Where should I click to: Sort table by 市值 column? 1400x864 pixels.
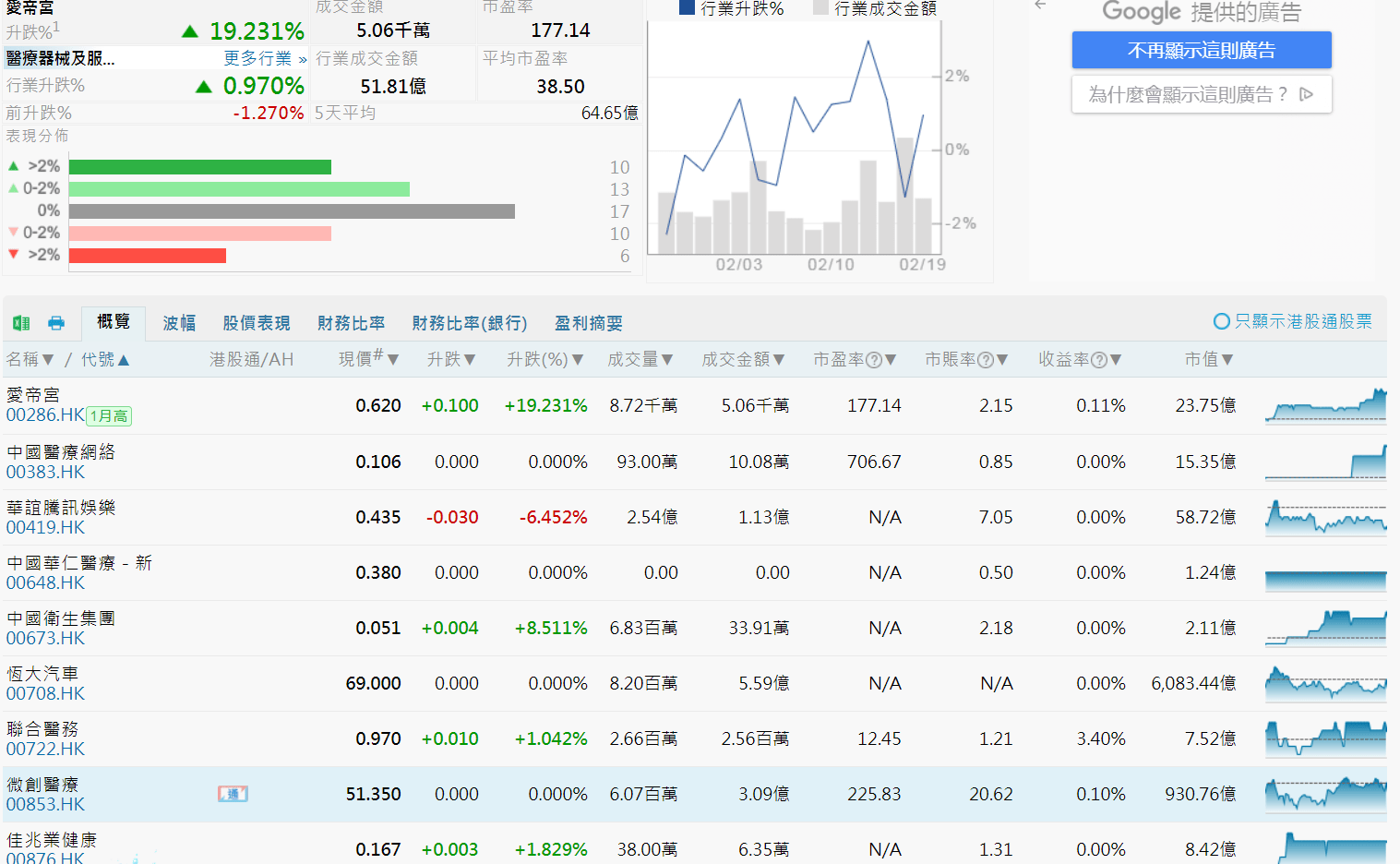click(x=1209, y=359)
